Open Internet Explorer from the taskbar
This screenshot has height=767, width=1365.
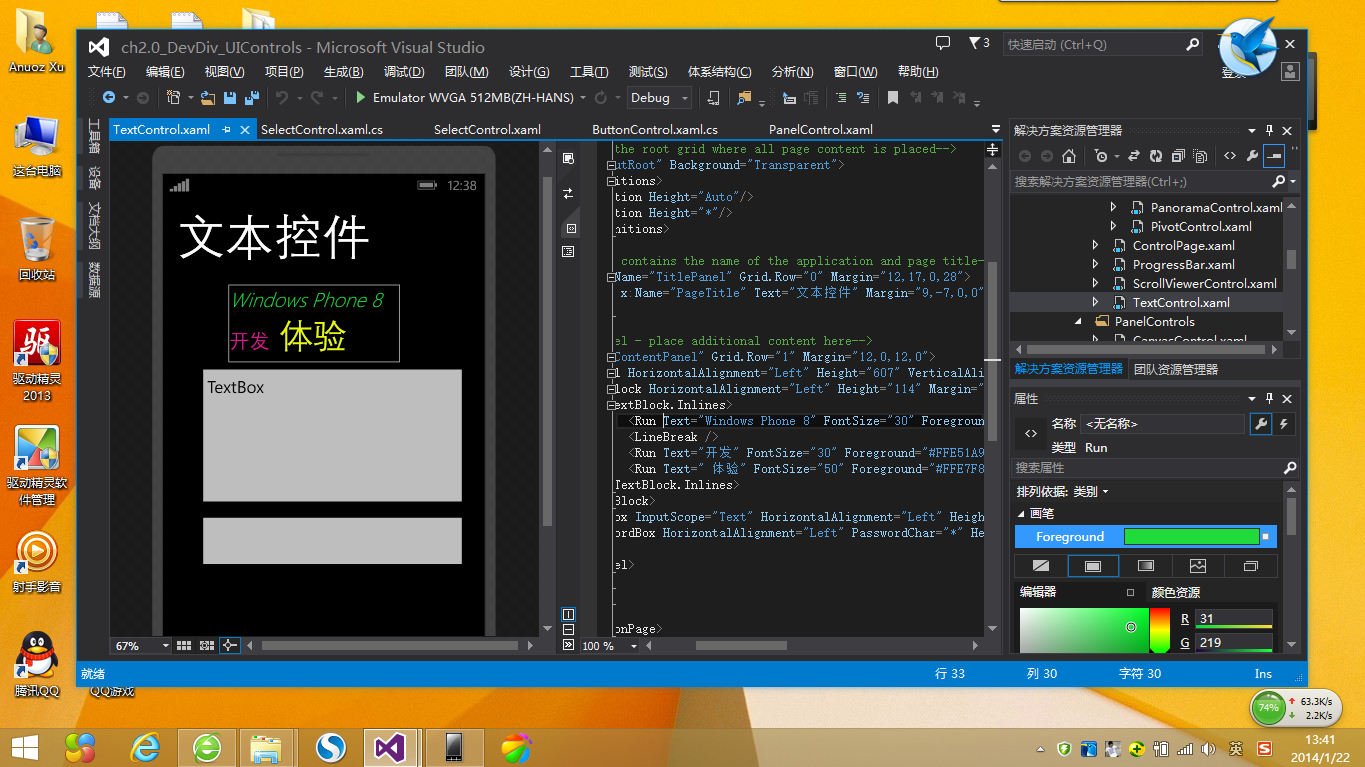pos(145,746)
